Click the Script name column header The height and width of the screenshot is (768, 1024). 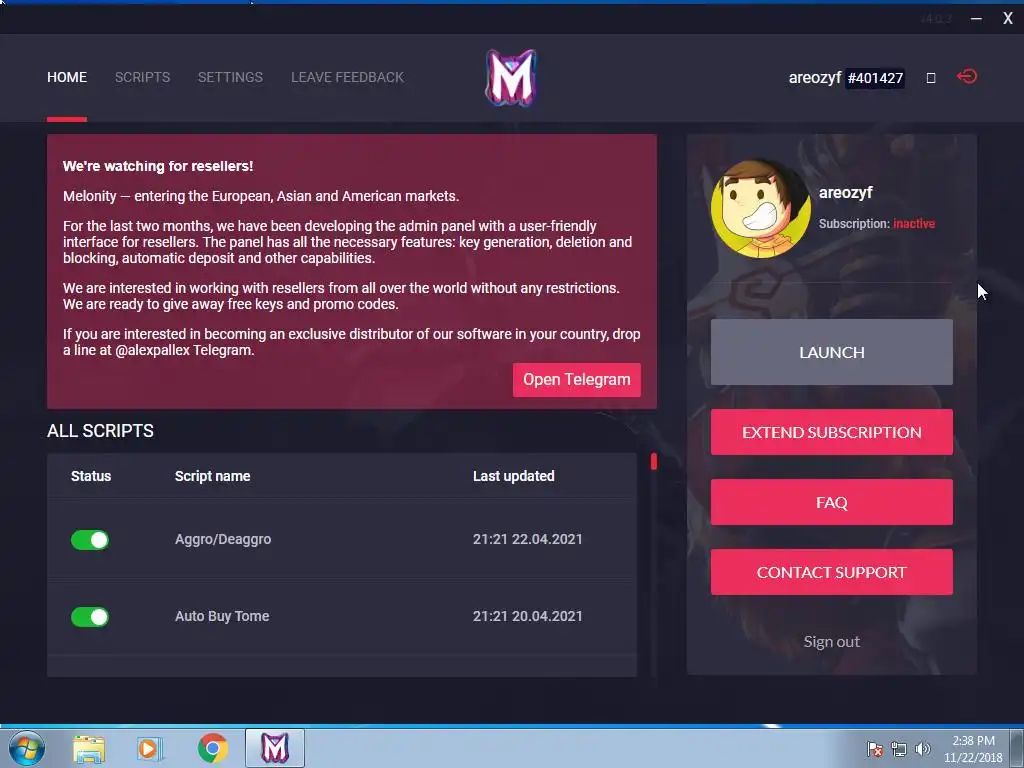pos(212,476)
